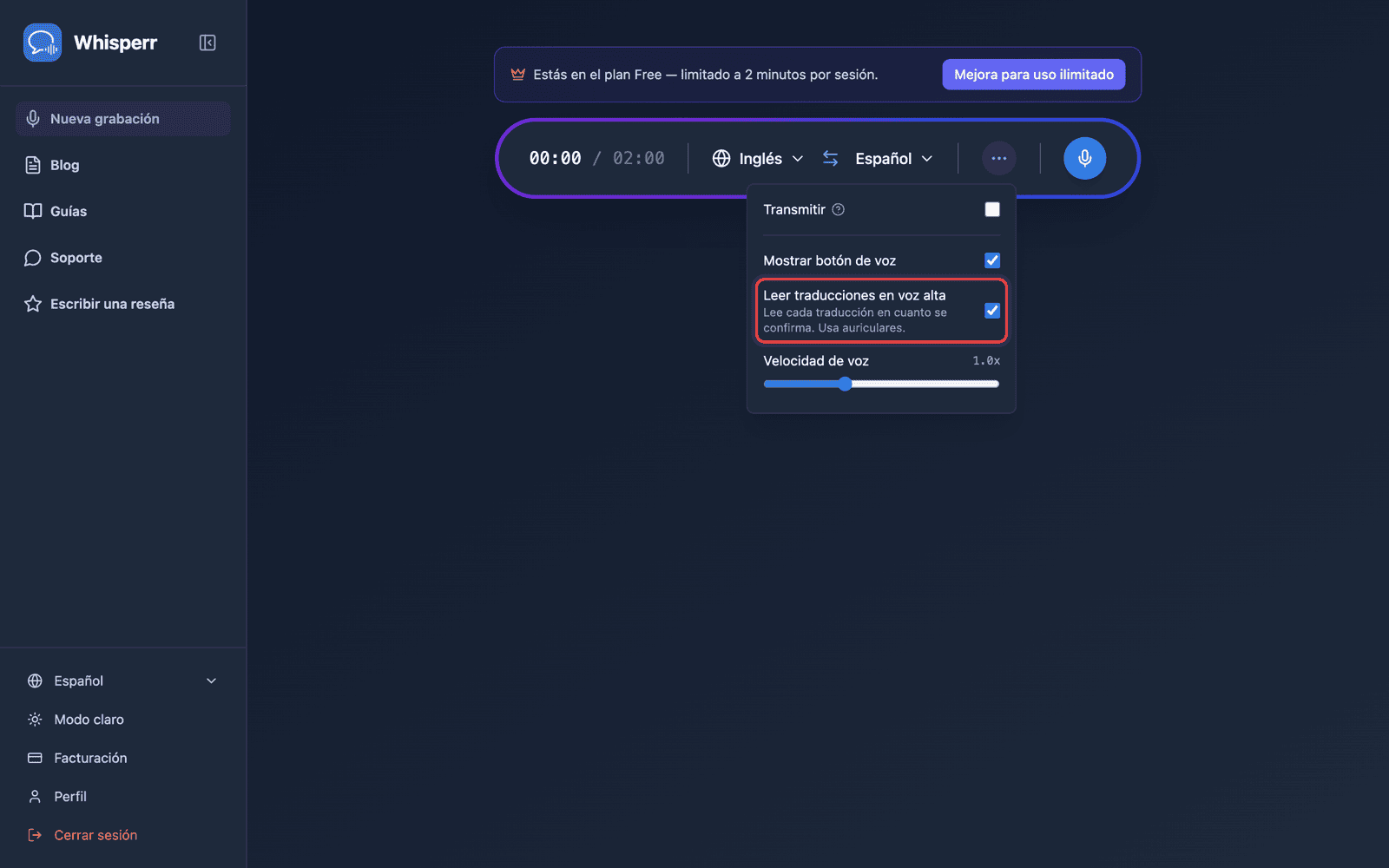
Task: Click the Free plan limitation message text
Action: (x=706, y=75)
